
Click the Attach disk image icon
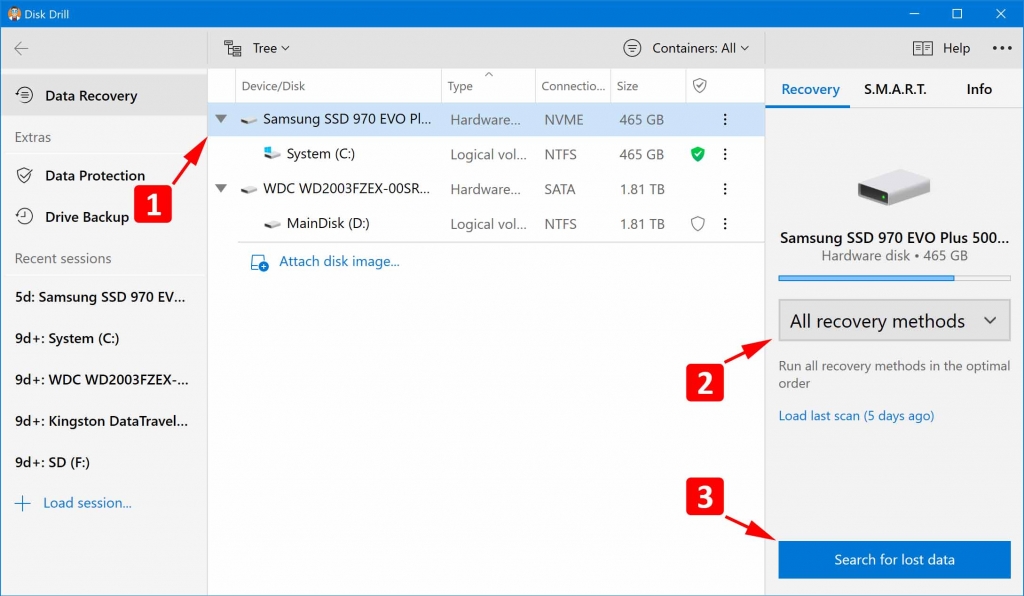point(258,262)
